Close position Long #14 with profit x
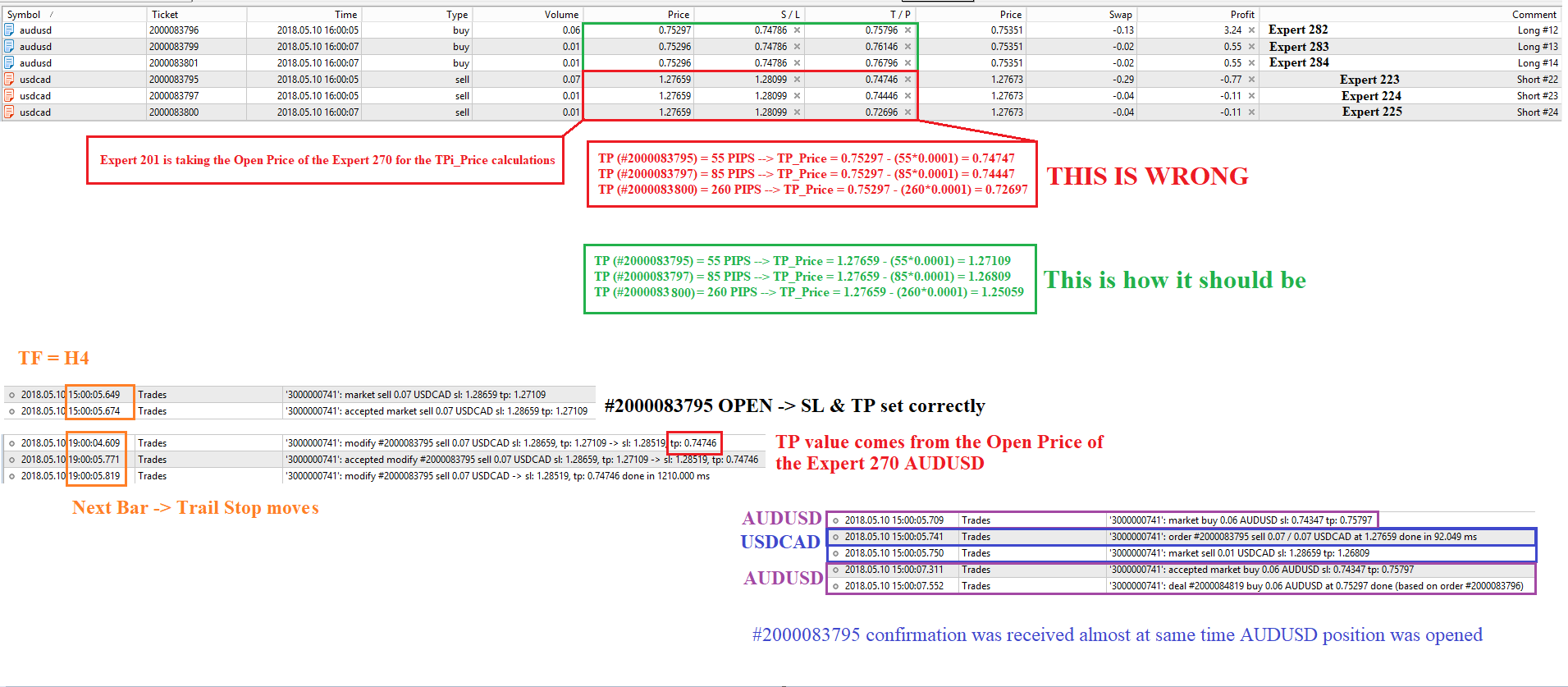 (1251, 63)
